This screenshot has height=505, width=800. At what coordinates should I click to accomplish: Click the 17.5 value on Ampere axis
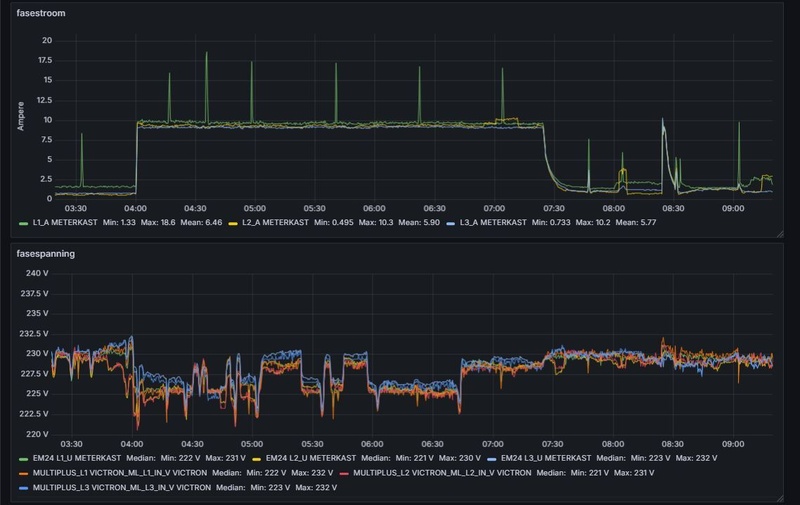(45, 60)
